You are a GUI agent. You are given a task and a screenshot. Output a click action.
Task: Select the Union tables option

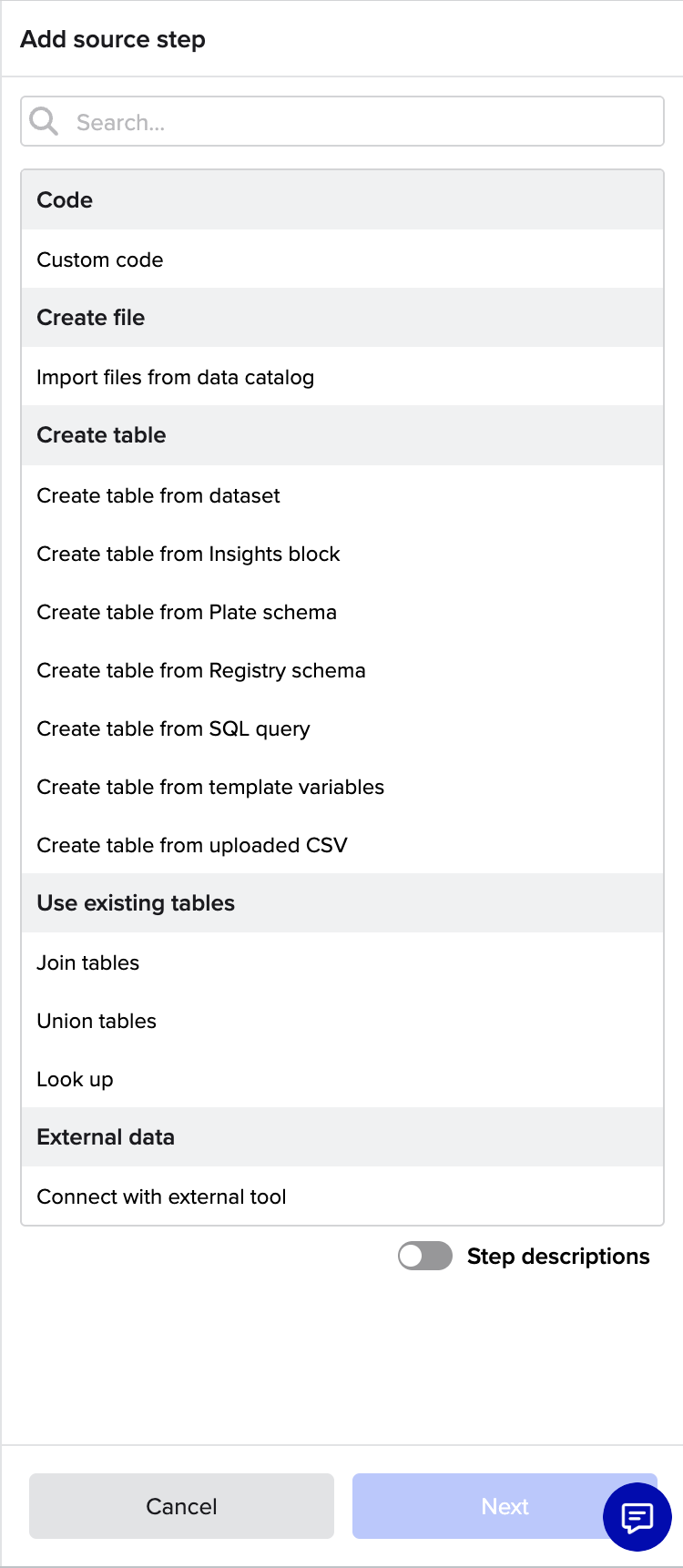click(342, 1021)
